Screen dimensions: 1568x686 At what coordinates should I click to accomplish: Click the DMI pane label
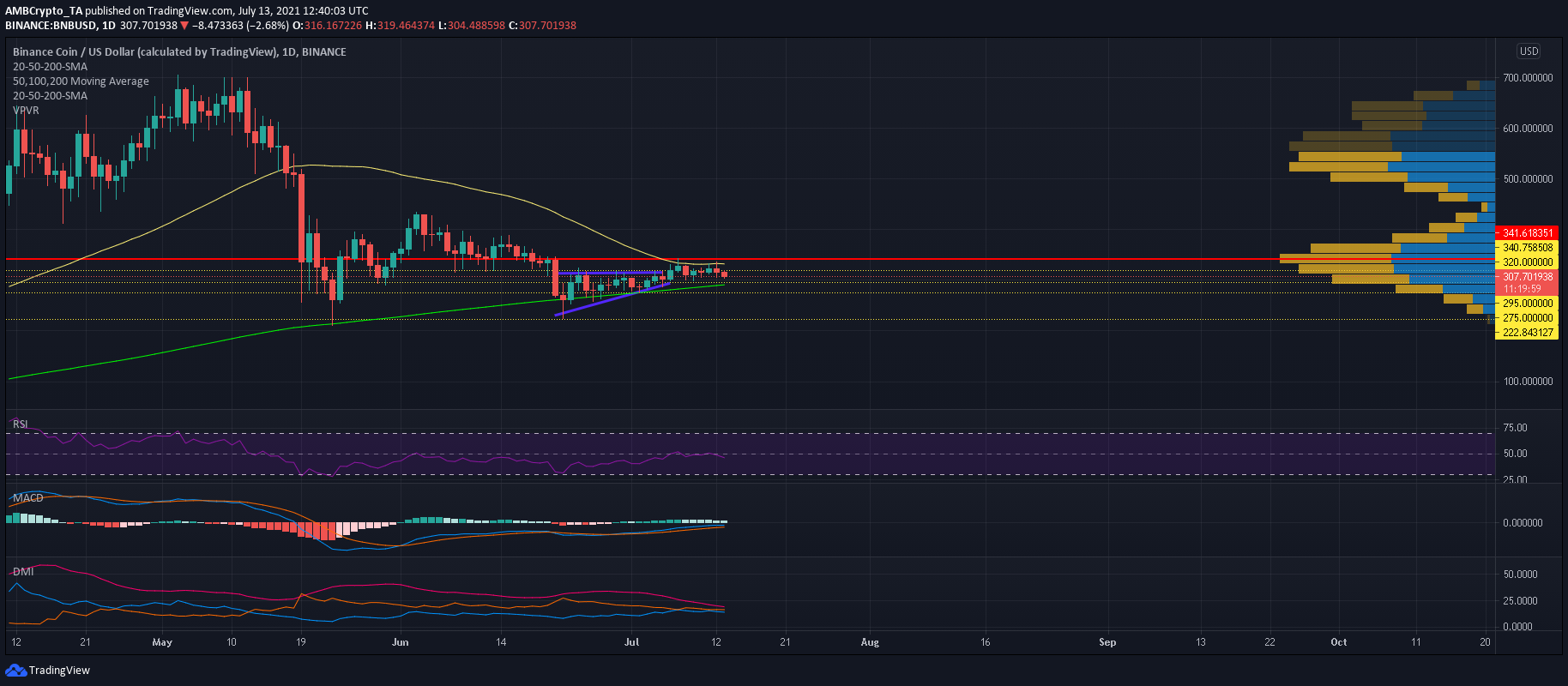click(x=23, y=571)
